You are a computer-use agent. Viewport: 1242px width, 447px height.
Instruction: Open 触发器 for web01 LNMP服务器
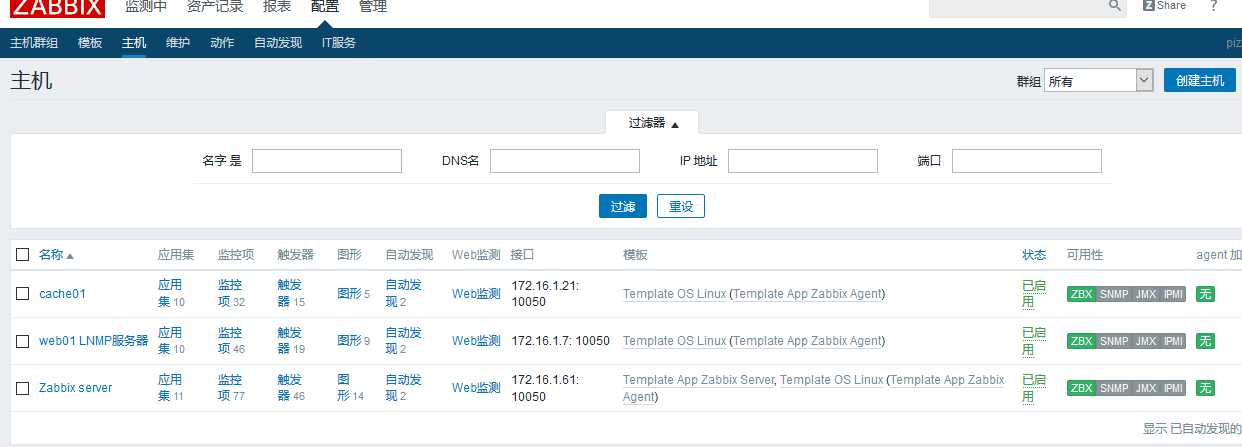click(291, 340)
